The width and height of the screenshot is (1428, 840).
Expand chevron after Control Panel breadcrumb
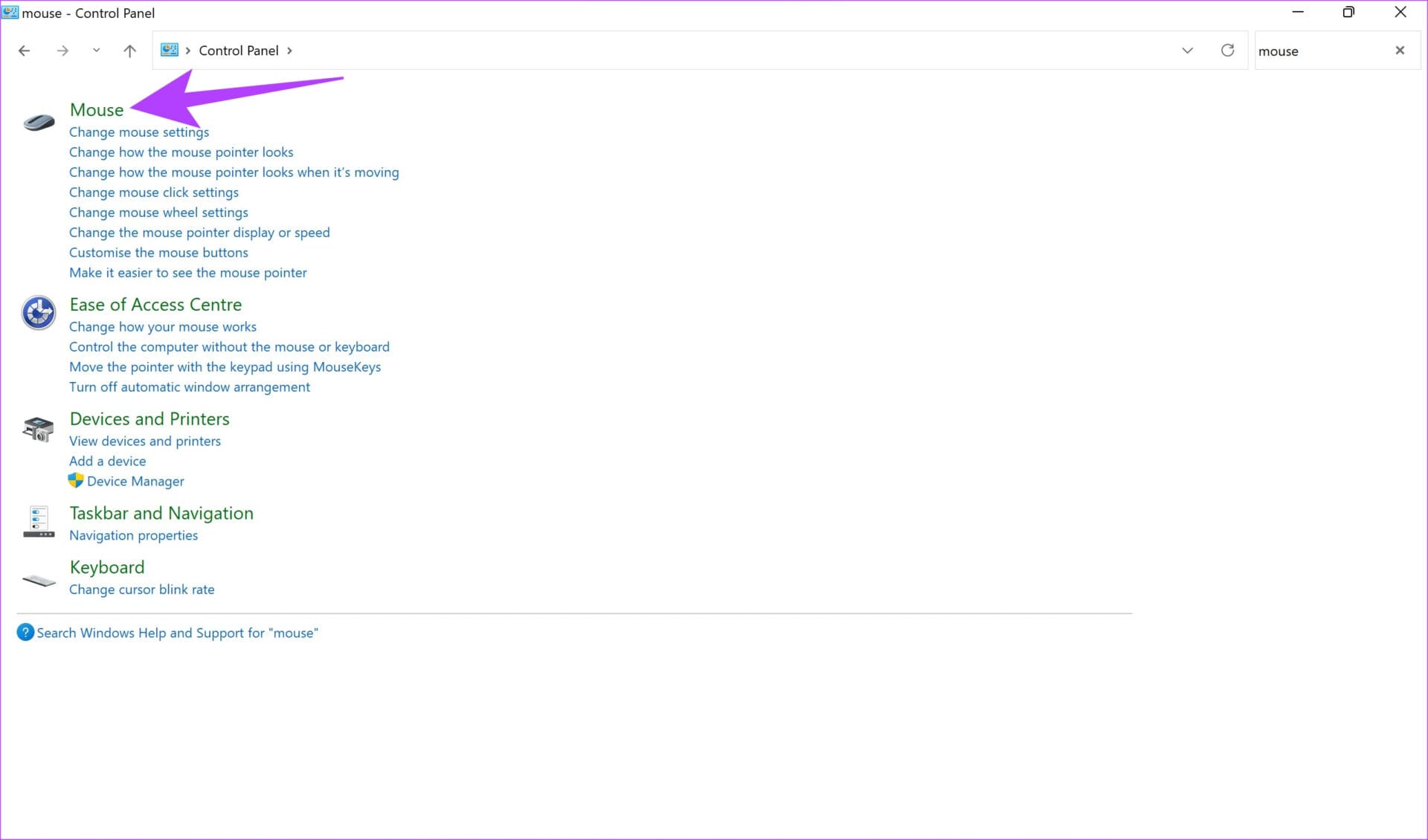pos(289,51)
